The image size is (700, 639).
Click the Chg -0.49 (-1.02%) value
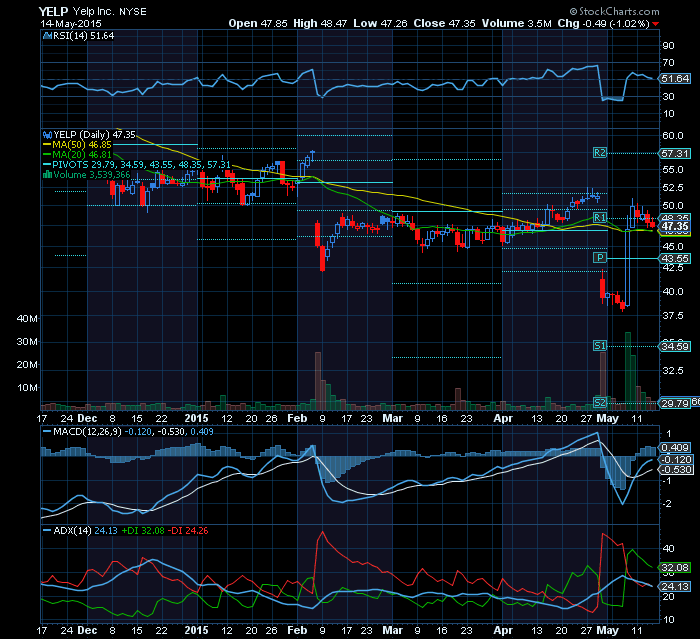pyautogui.click(x=604, y=23)
